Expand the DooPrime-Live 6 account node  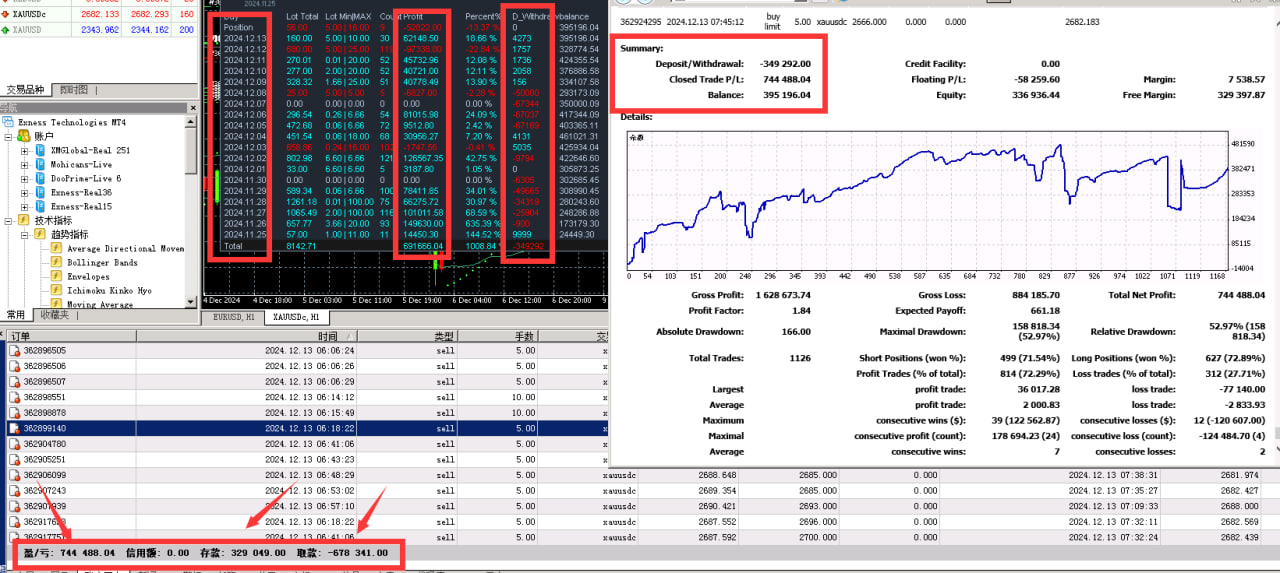pyautogui.click(x=25, y=178)
